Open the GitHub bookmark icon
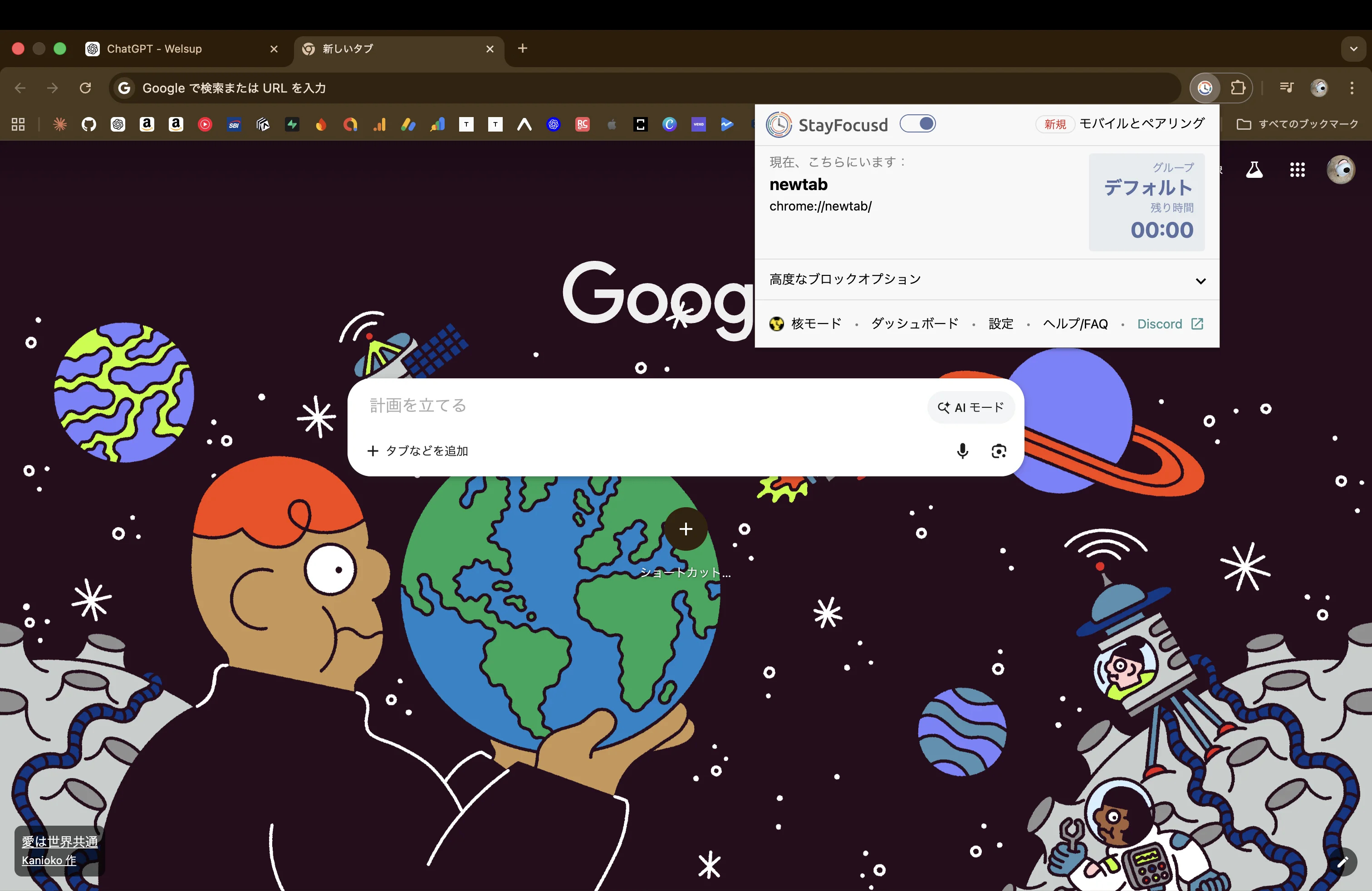 click(89, 124)
